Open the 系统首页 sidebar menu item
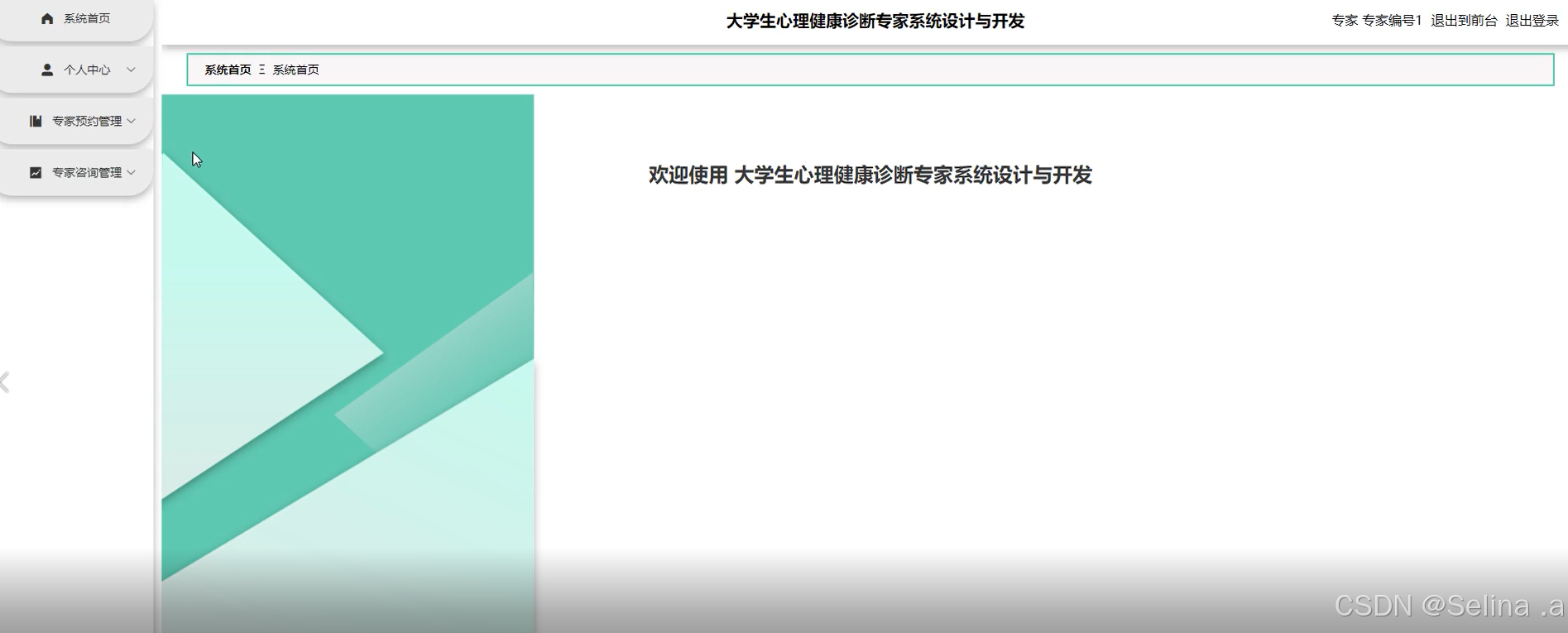 (76, 18)
